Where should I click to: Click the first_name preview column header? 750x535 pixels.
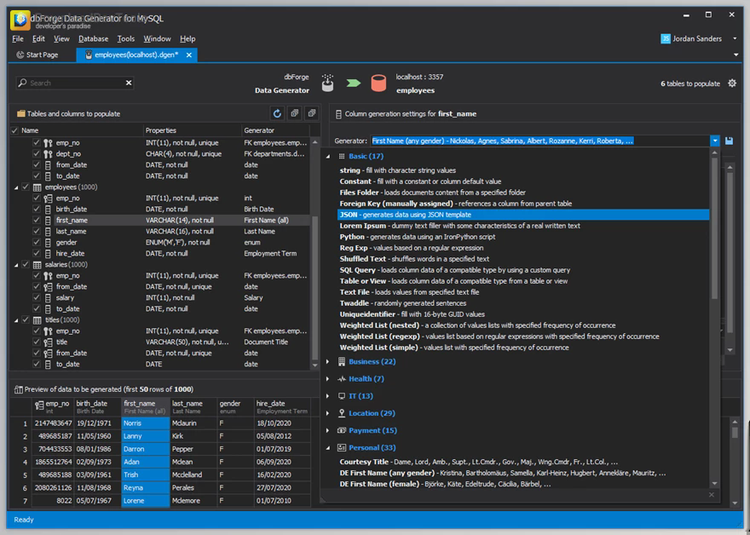(145, 407)
